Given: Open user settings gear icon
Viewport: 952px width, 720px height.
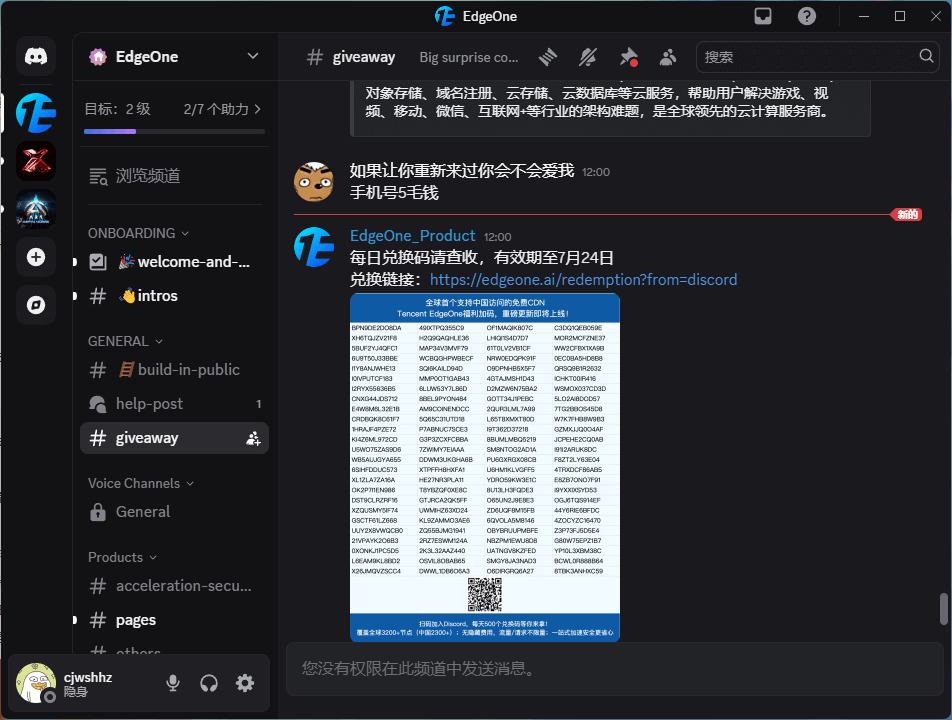Looking at the screenshot, I should tap(245, 683).
